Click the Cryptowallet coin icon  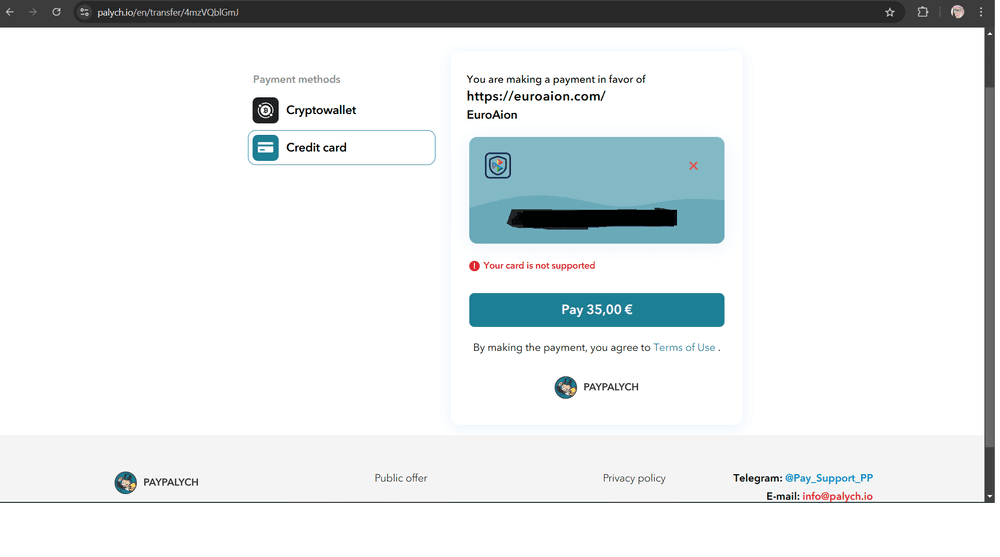tap(265, 110)
